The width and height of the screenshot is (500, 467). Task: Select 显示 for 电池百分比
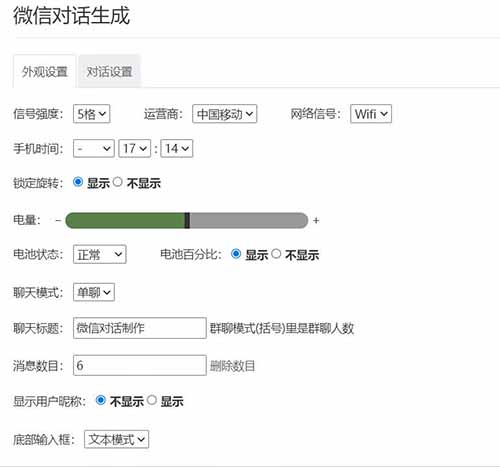(236, 254)
